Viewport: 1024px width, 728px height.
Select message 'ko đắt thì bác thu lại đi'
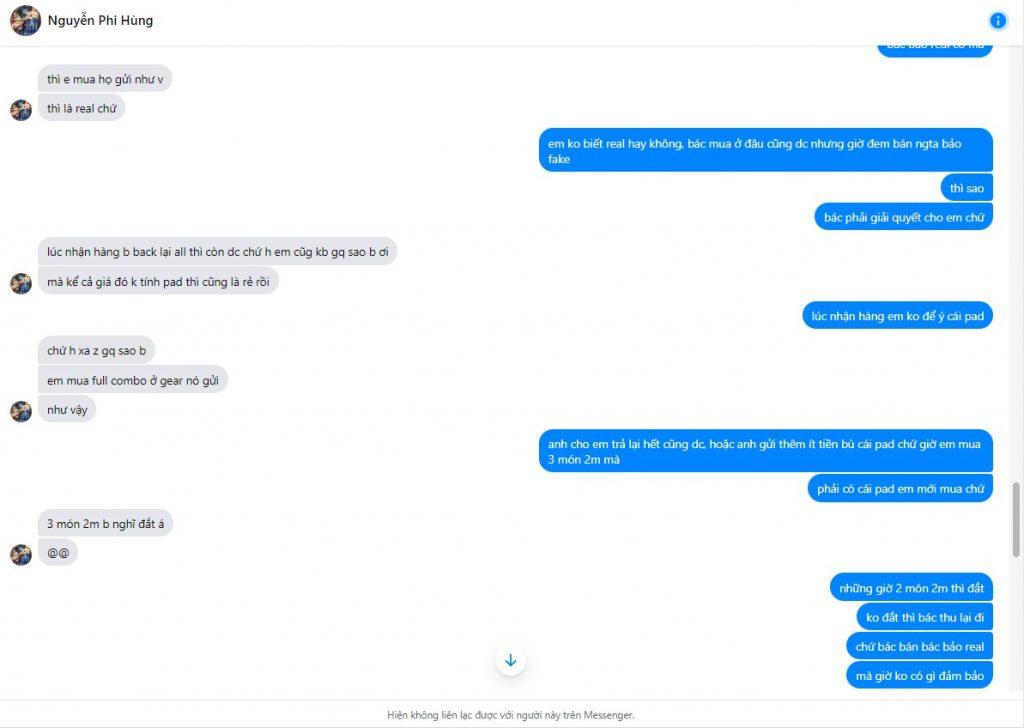pyautogui.click(x=925, y=617)
